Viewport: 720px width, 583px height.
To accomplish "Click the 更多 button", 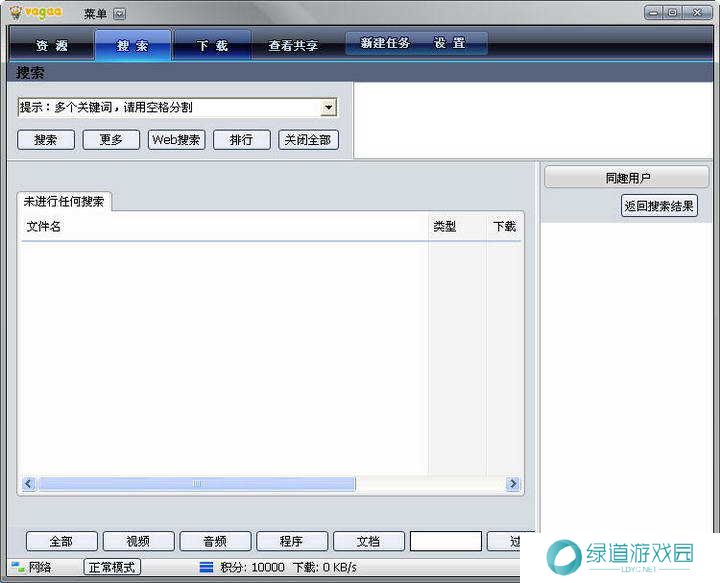I will pos(111,140).
